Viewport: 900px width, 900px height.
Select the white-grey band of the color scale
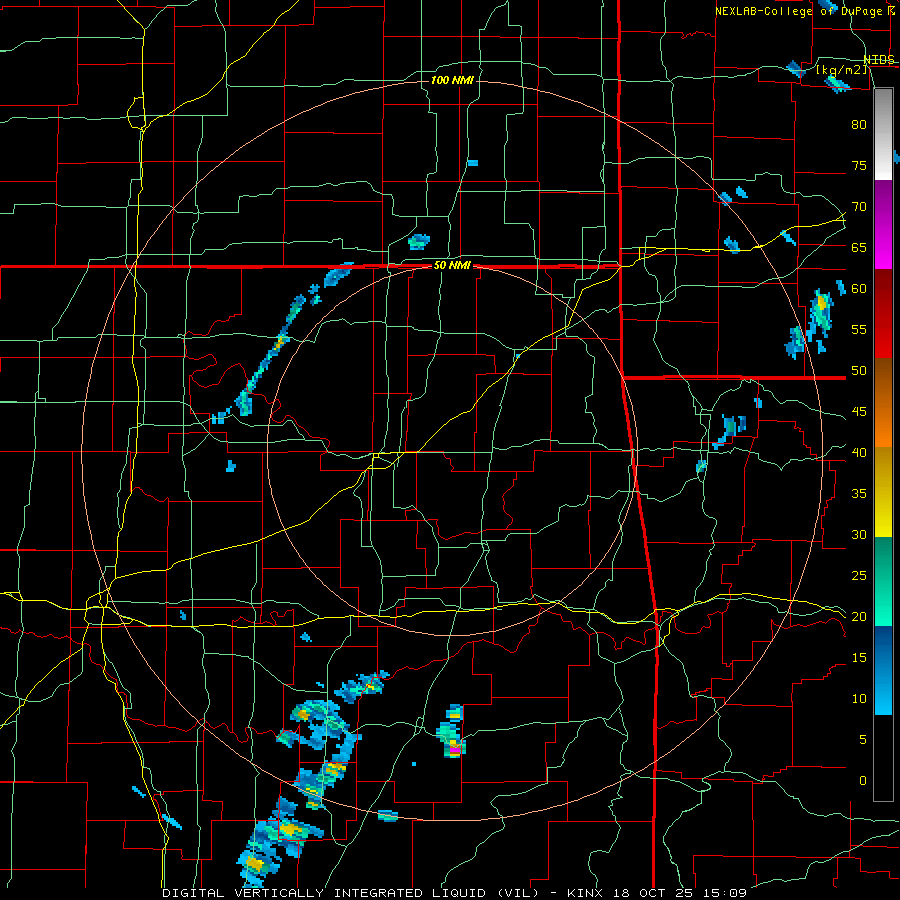[x=883, y=134]
